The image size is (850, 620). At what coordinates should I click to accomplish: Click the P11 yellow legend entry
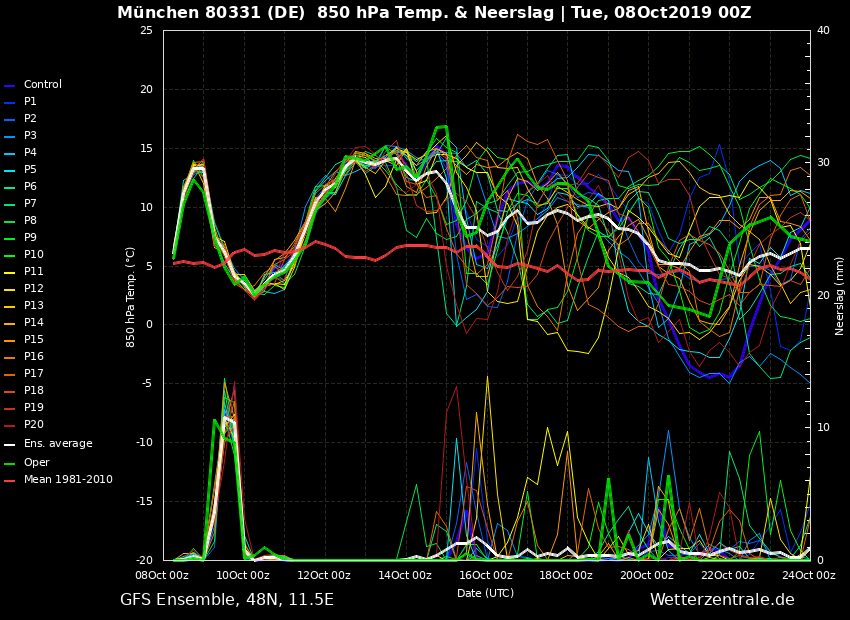33,272
